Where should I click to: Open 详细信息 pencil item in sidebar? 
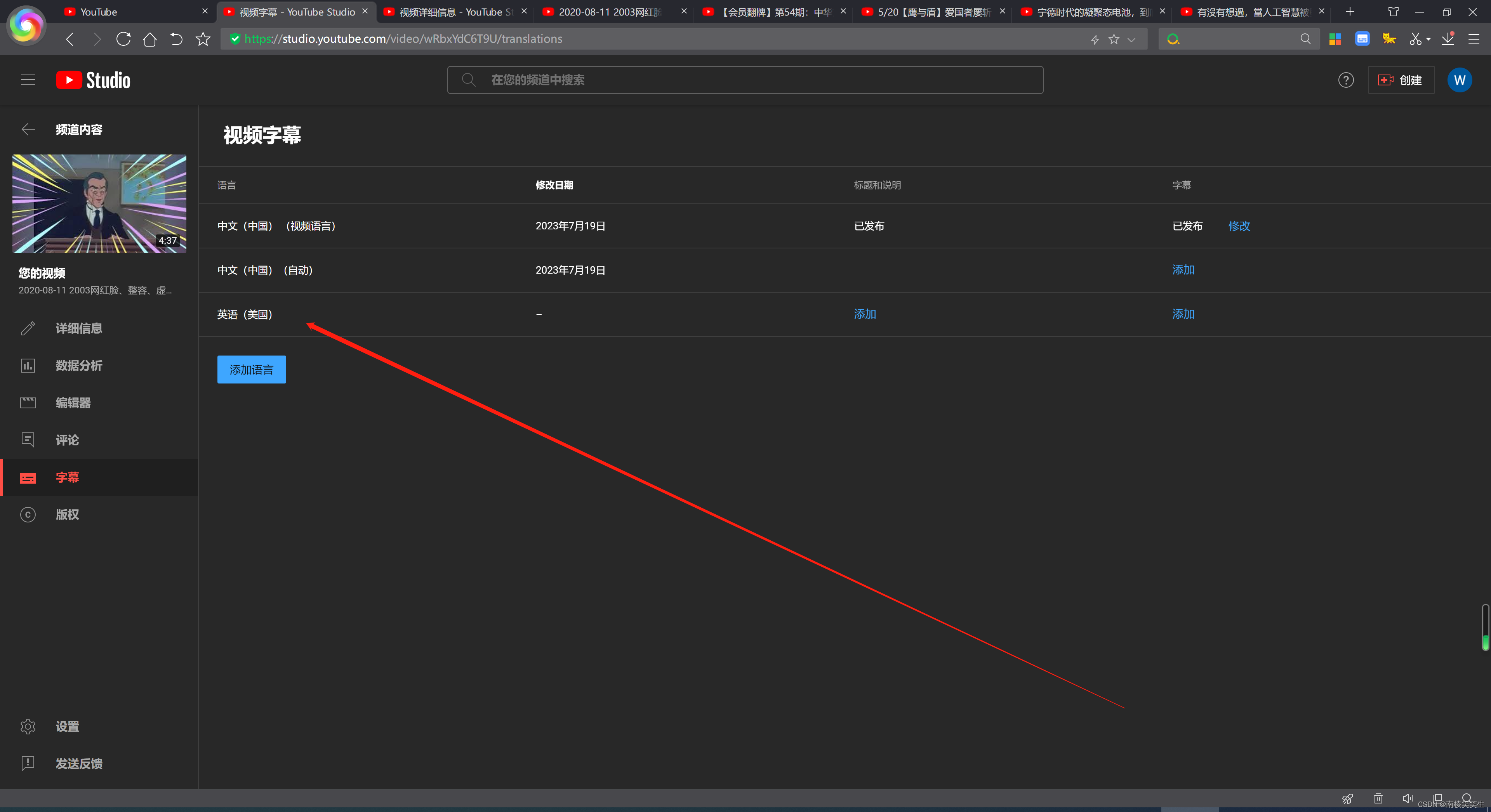[79, 328]
